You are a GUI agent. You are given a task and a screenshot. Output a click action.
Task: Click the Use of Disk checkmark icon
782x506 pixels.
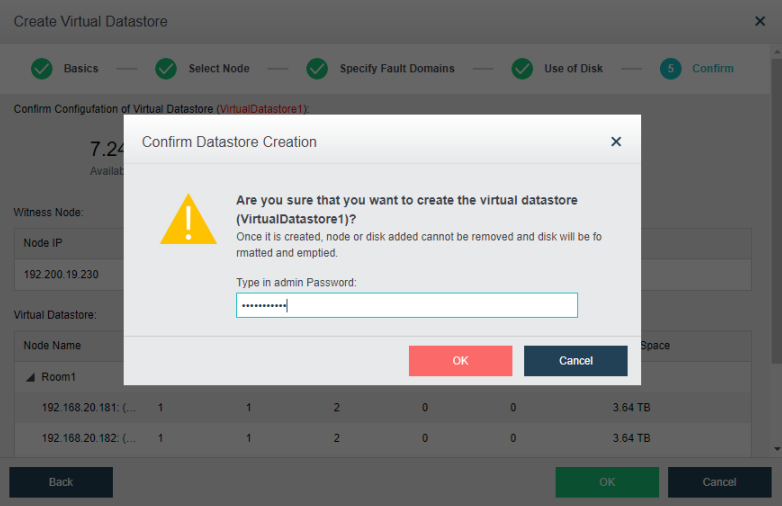coord(522,69)
